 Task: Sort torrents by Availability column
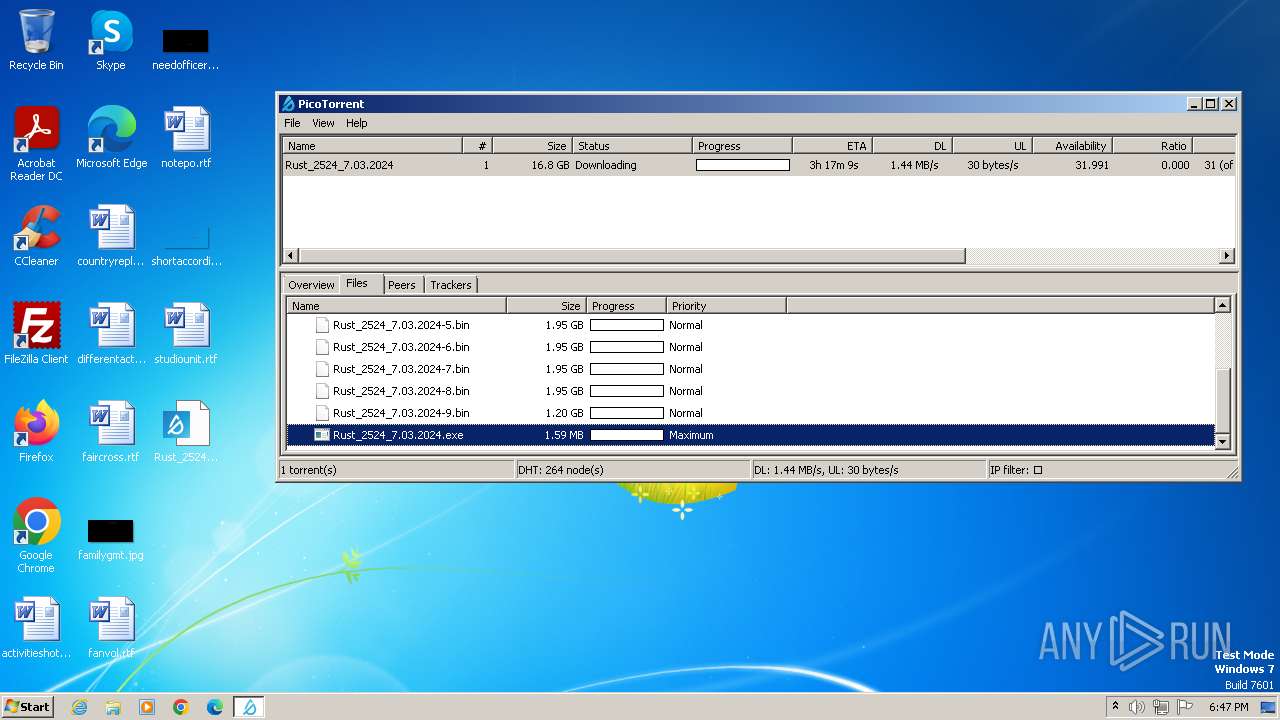click(x=1072, y=146)
